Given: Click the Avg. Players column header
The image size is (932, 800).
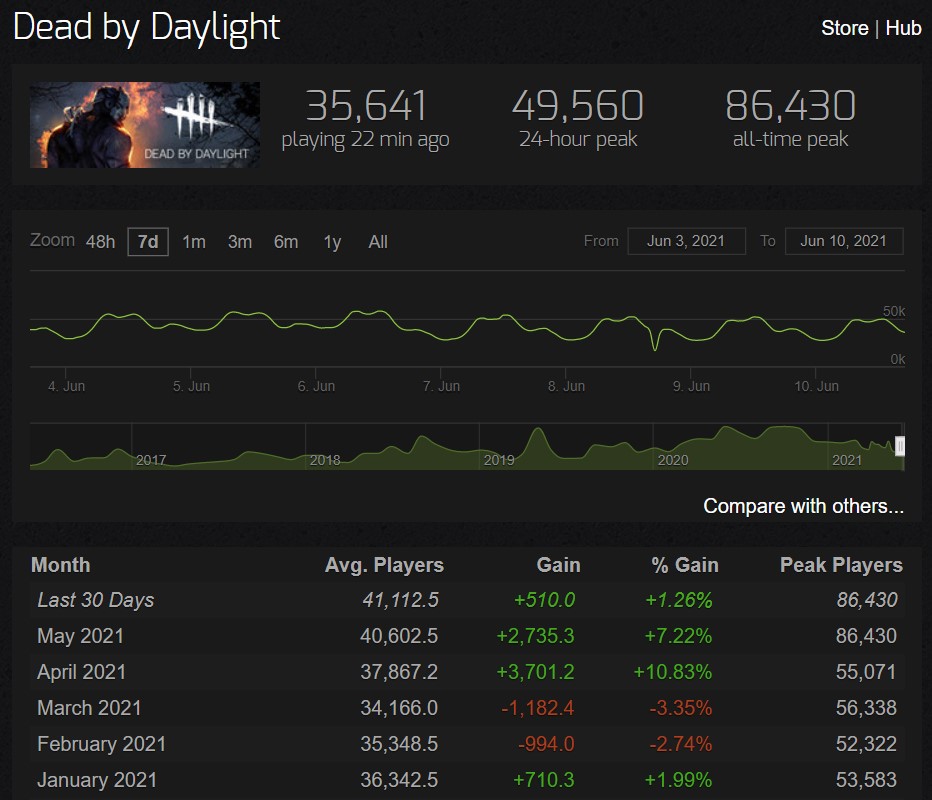Looking at the screenshot, I should [384, 565].
